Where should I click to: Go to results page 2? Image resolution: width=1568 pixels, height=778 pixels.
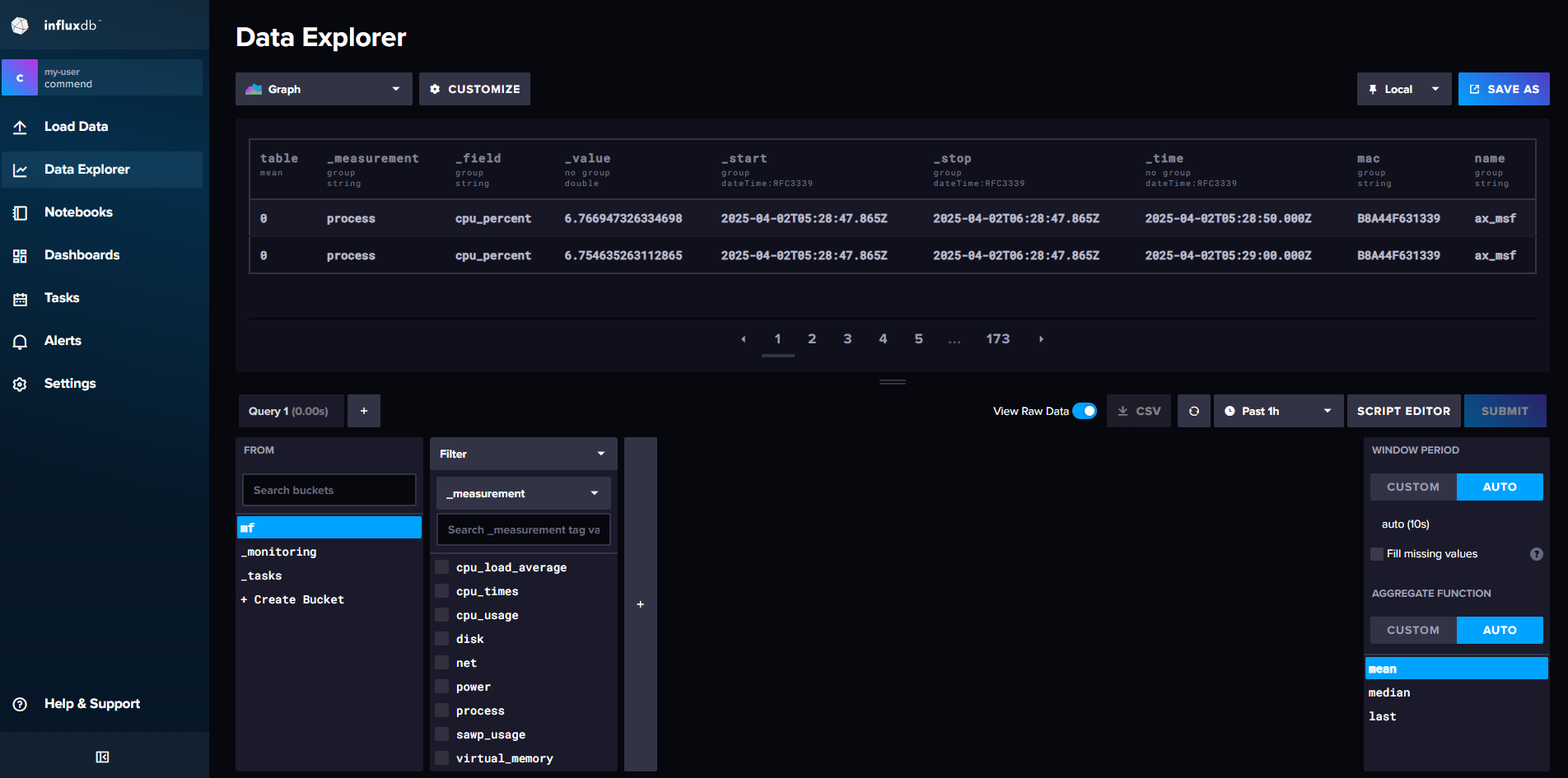pyautogui.click(x=812, y=339)
